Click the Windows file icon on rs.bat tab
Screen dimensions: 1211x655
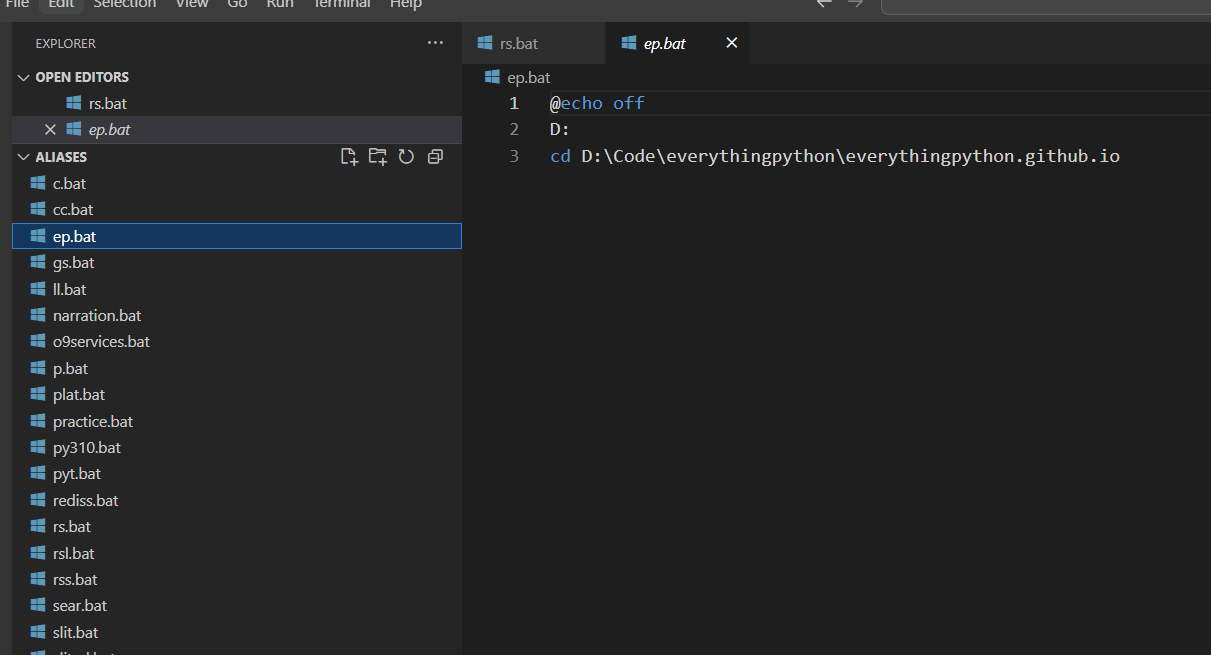(487, 43)
